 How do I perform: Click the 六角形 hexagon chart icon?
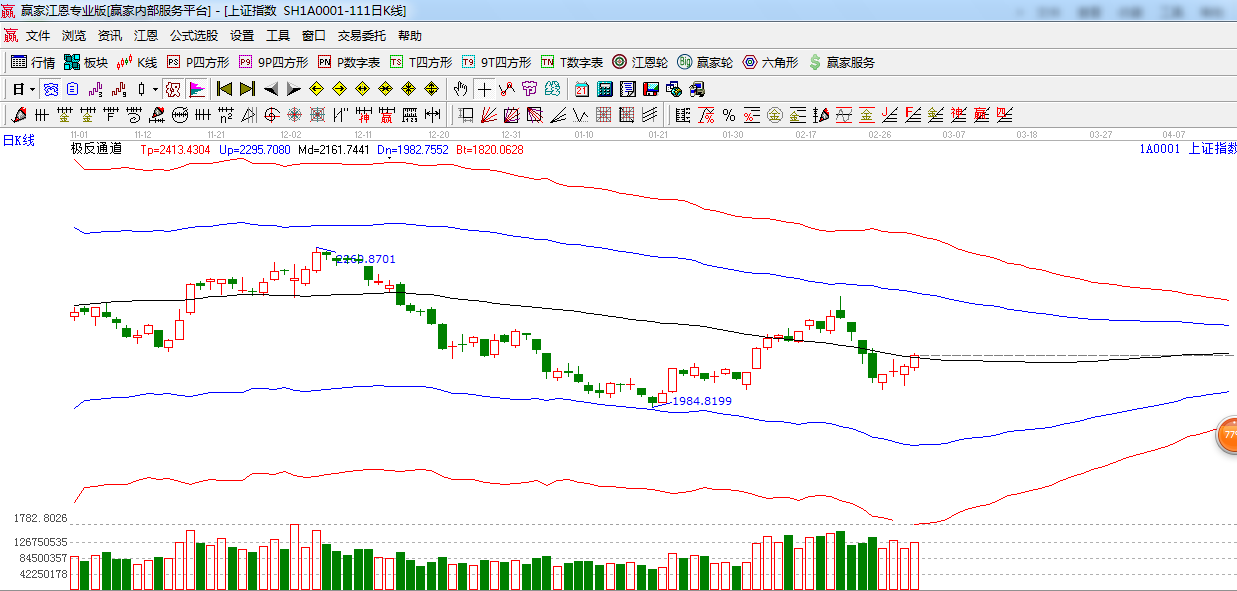770,62
